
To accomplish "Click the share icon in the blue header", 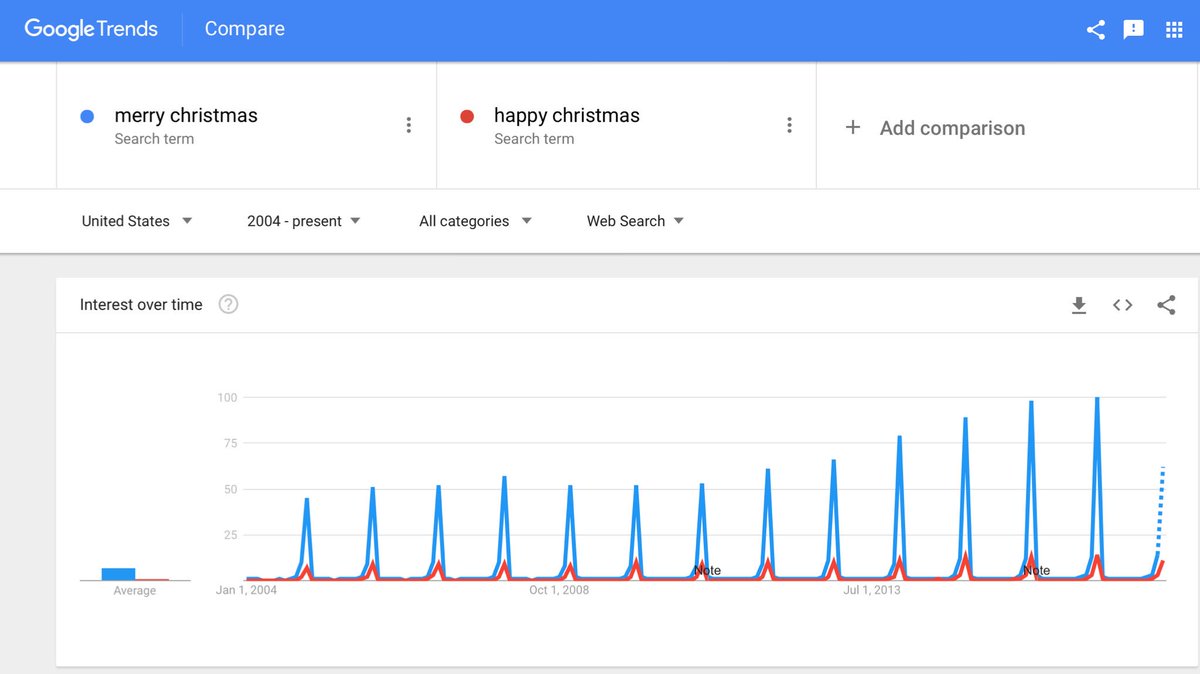I will (x=1096, y=29).
